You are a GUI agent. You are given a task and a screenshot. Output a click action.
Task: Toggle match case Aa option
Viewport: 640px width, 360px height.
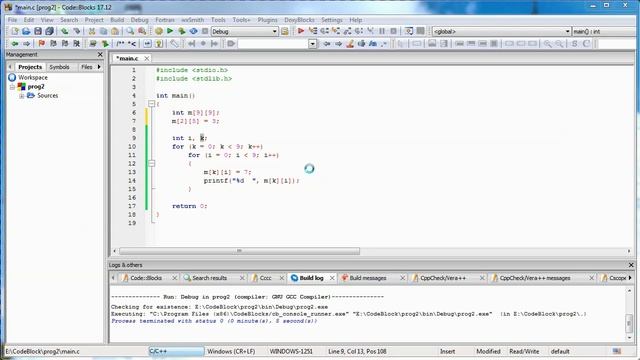coord(373,43)
